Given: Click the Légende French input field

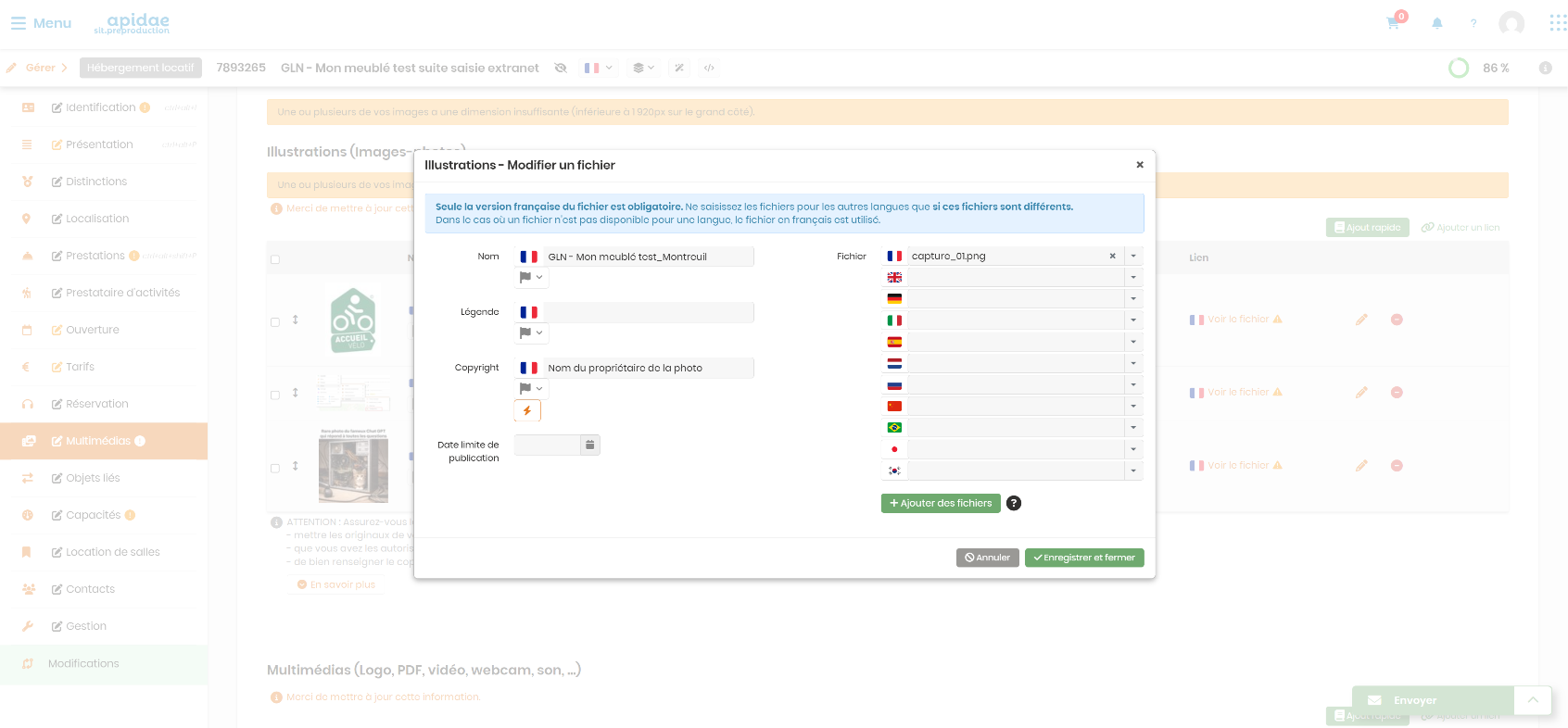Looking at the screenshot, I should point(648,312).
